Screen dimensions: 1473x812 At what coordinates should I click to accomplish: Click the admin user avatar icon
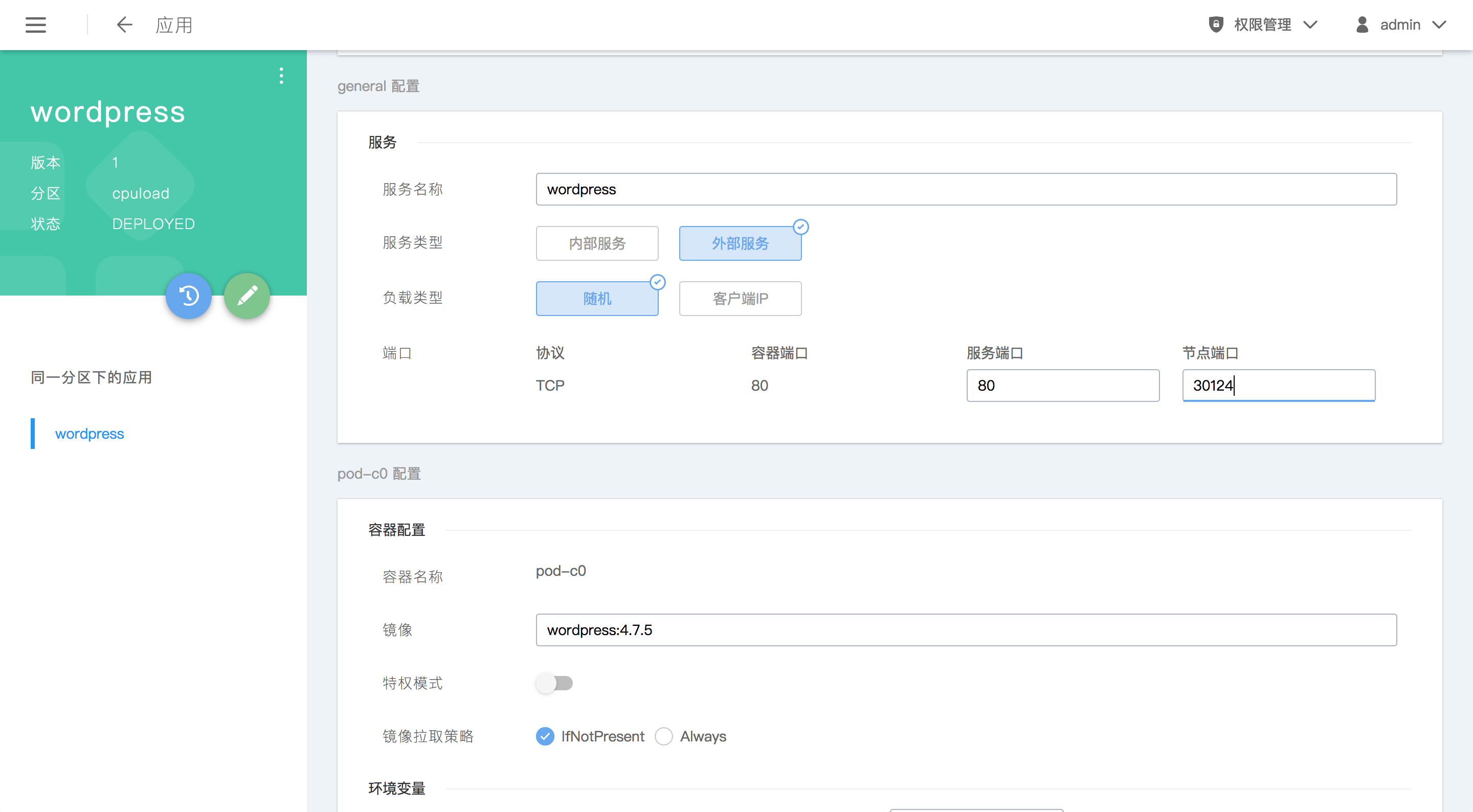tap(1362, 25)
